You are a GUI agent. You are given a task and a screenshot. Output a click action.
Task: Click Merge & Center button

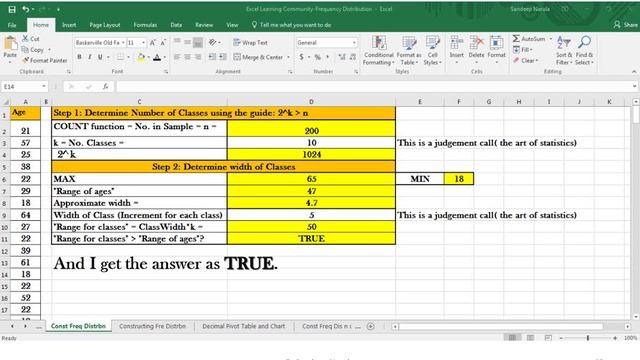pos(258,57)
